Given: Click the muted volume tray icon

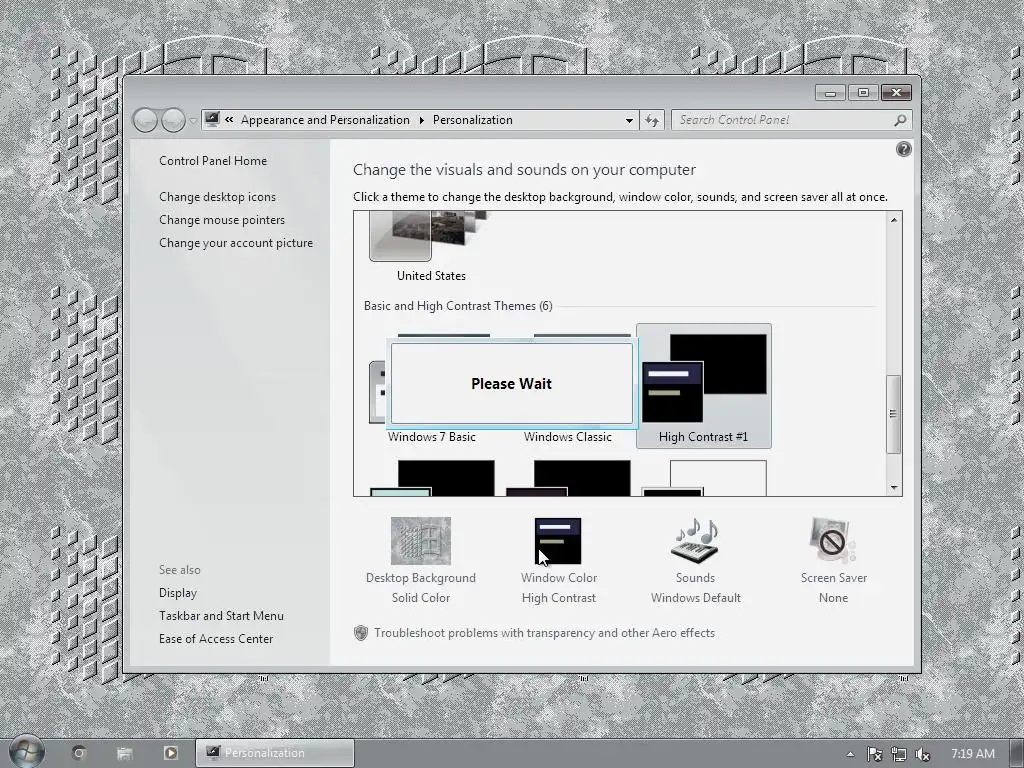Looking at the screenshot, I should (923, 754).
